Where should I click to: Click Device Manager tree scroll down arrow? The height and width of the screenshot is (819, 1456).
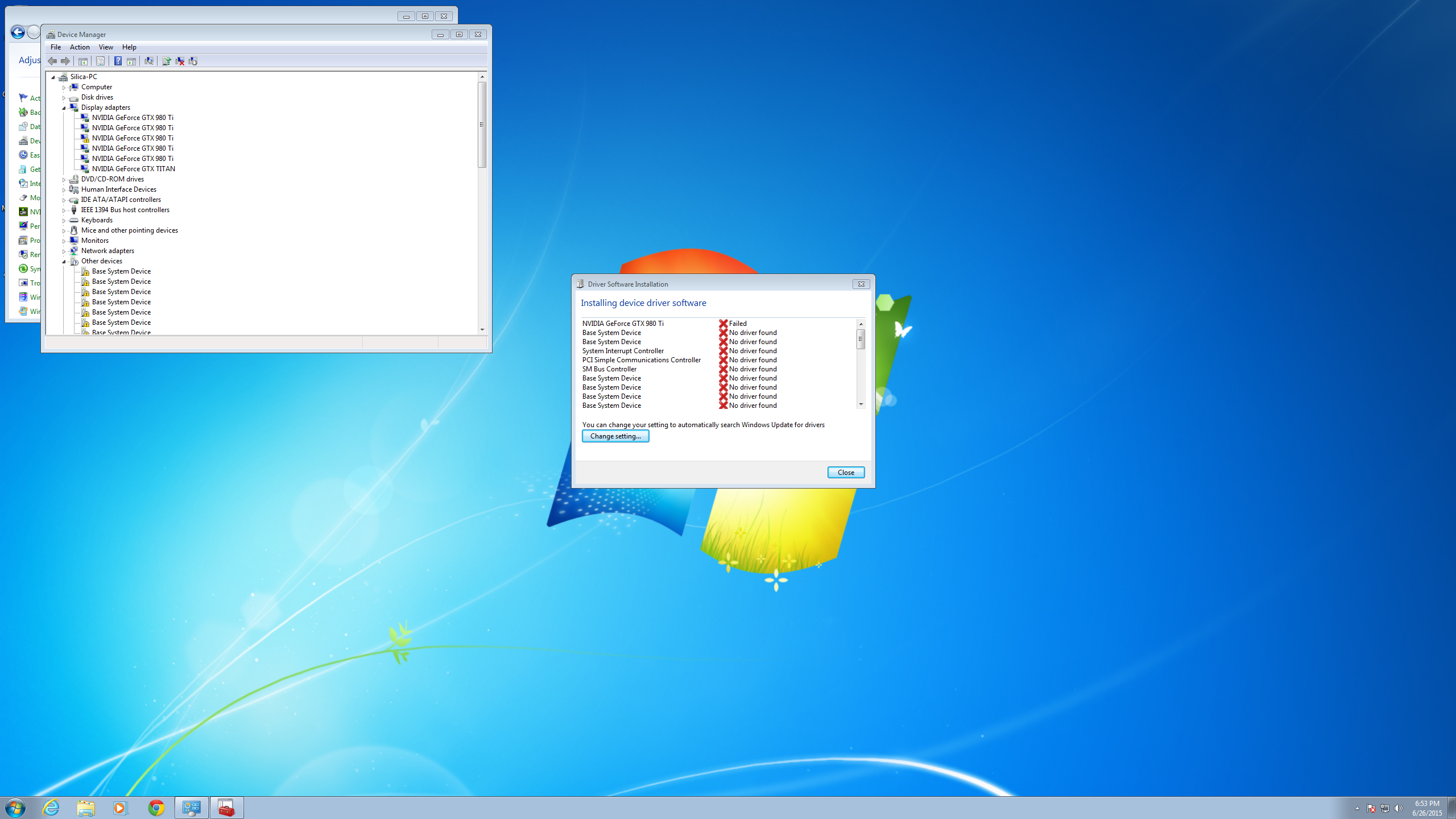482,329
